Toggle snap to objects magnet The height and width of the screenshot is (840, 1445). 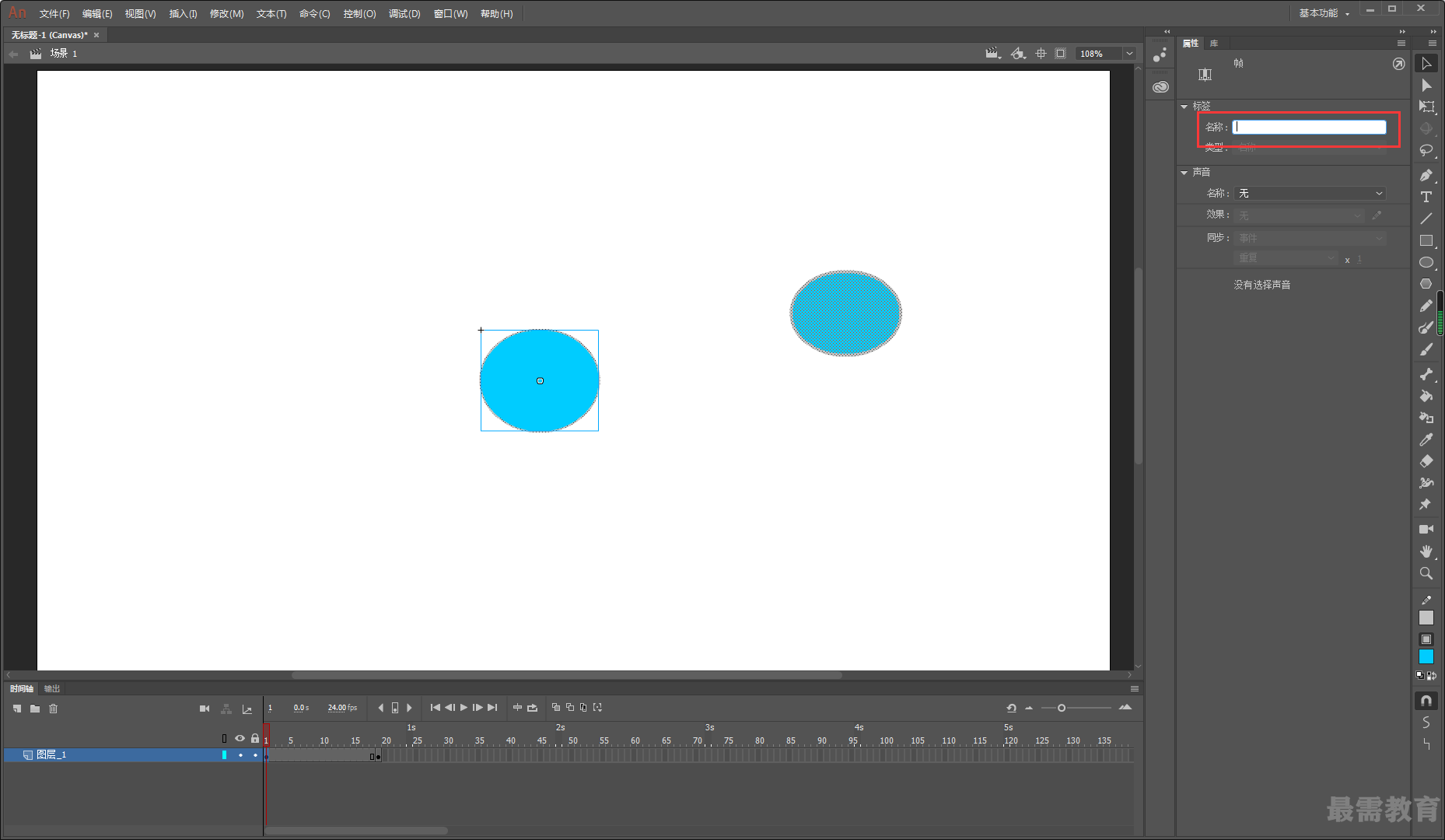tap(1426, 701)
